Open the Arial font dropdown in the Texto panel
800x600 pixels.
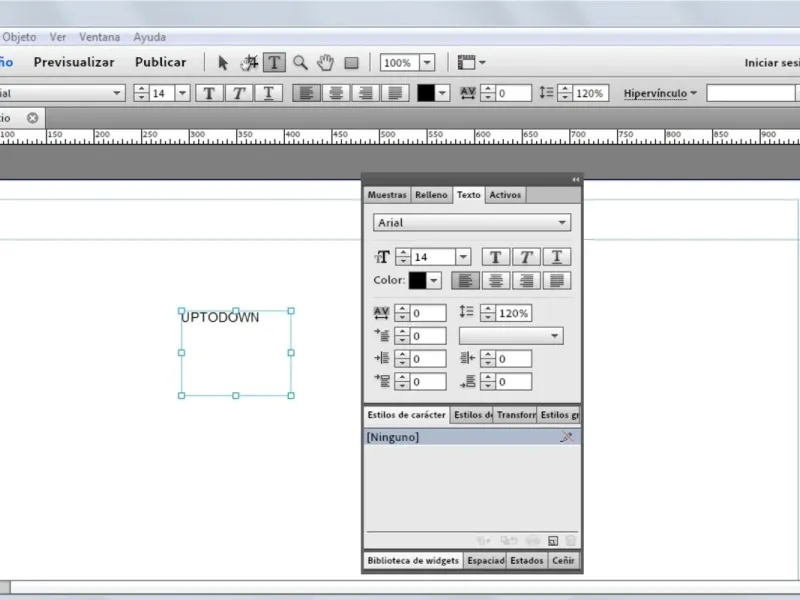click(x=562, y=222)
